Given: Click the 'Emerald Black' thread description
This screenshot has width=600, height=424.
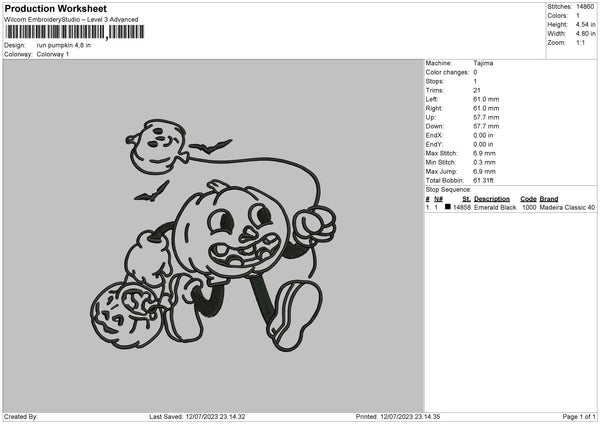Looking at the screenshot, I should point(495,207).
